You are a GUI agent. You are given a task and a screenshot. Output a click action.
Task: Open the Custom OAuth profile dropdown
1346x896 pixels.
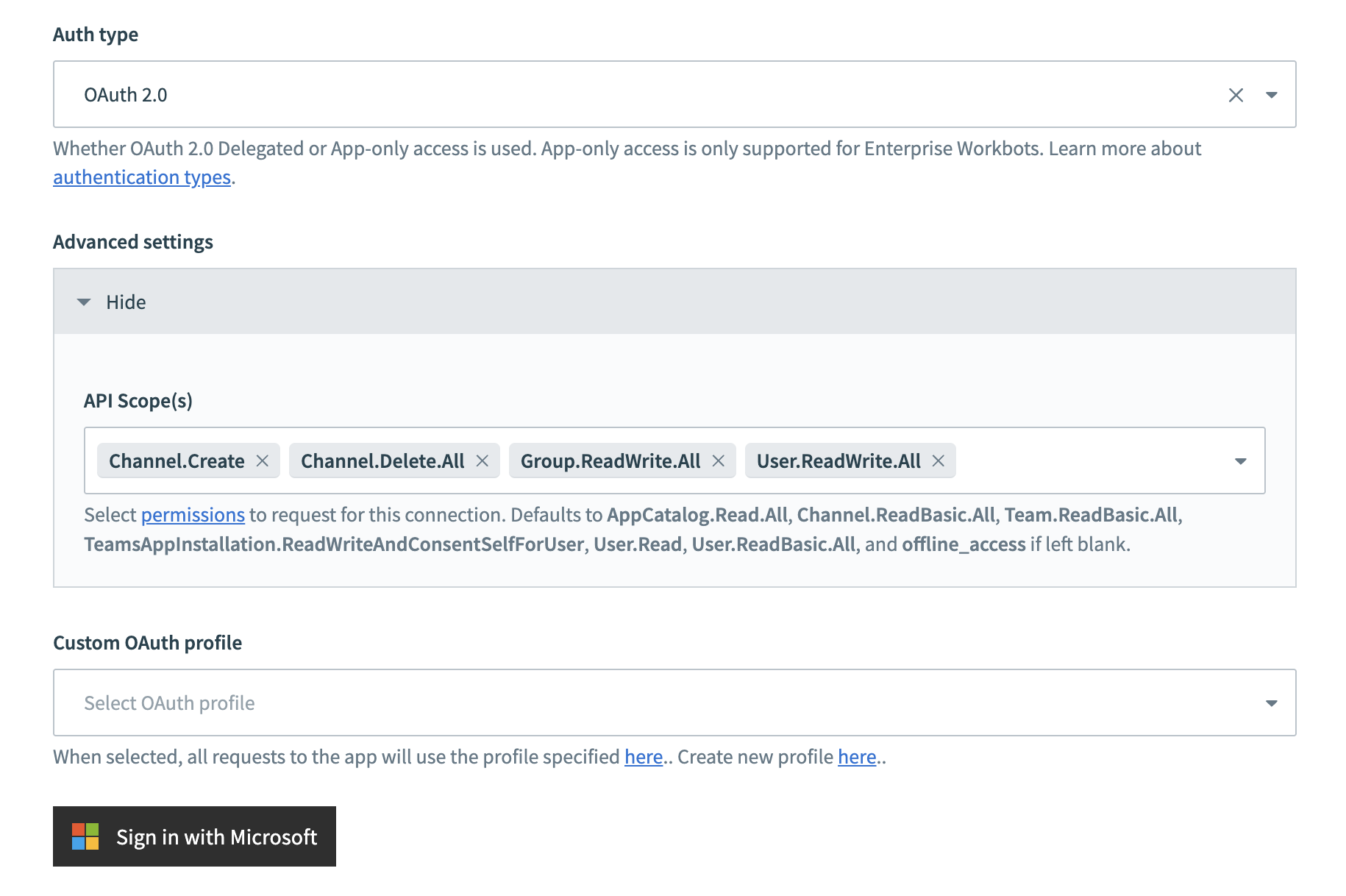[x=1272, y=703]
